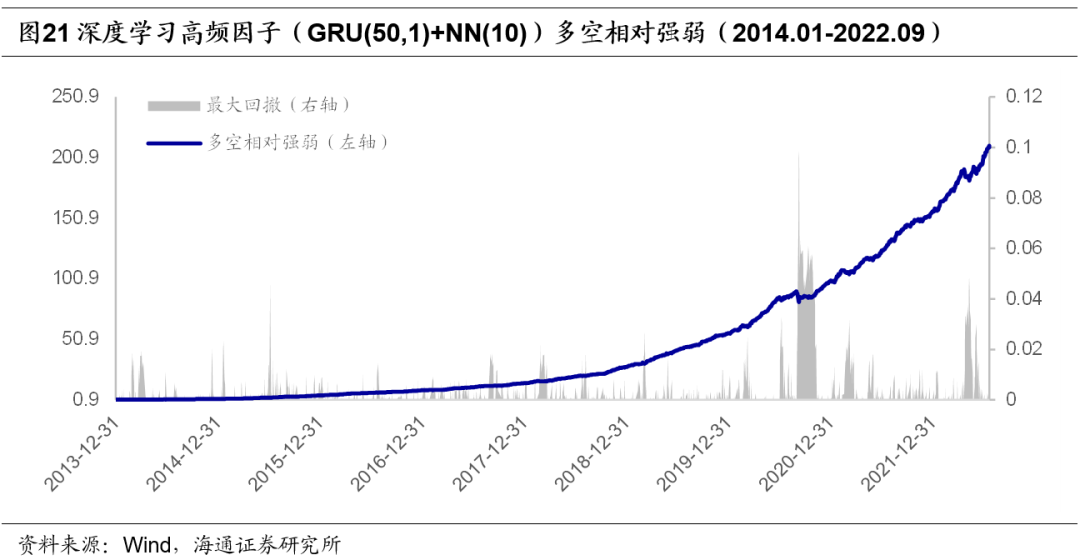Click legend label '多空相对强弱（左轴）'

click(298, 142)
